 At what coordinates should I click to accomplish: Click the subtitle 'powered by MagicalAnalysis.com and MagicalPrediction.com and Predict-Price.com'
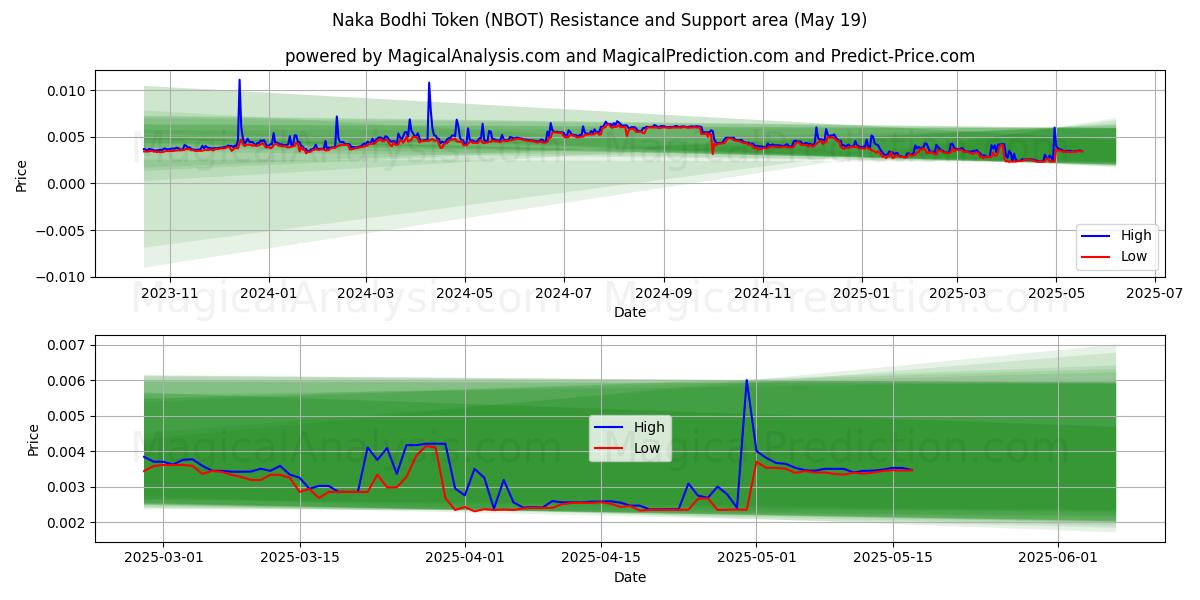pos(630,56)
